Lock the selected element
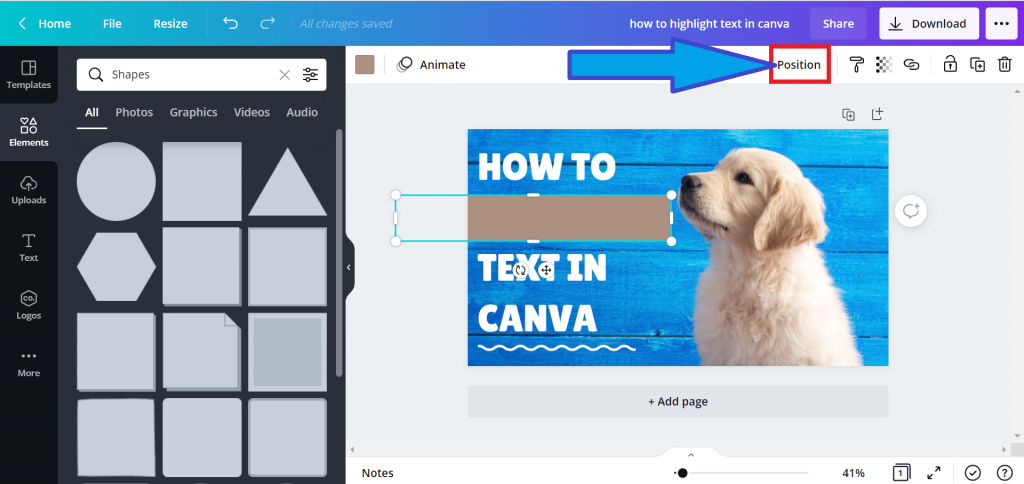Image resolution: width=1024 pixels, height=484 pixels. [x=950, y=64]
